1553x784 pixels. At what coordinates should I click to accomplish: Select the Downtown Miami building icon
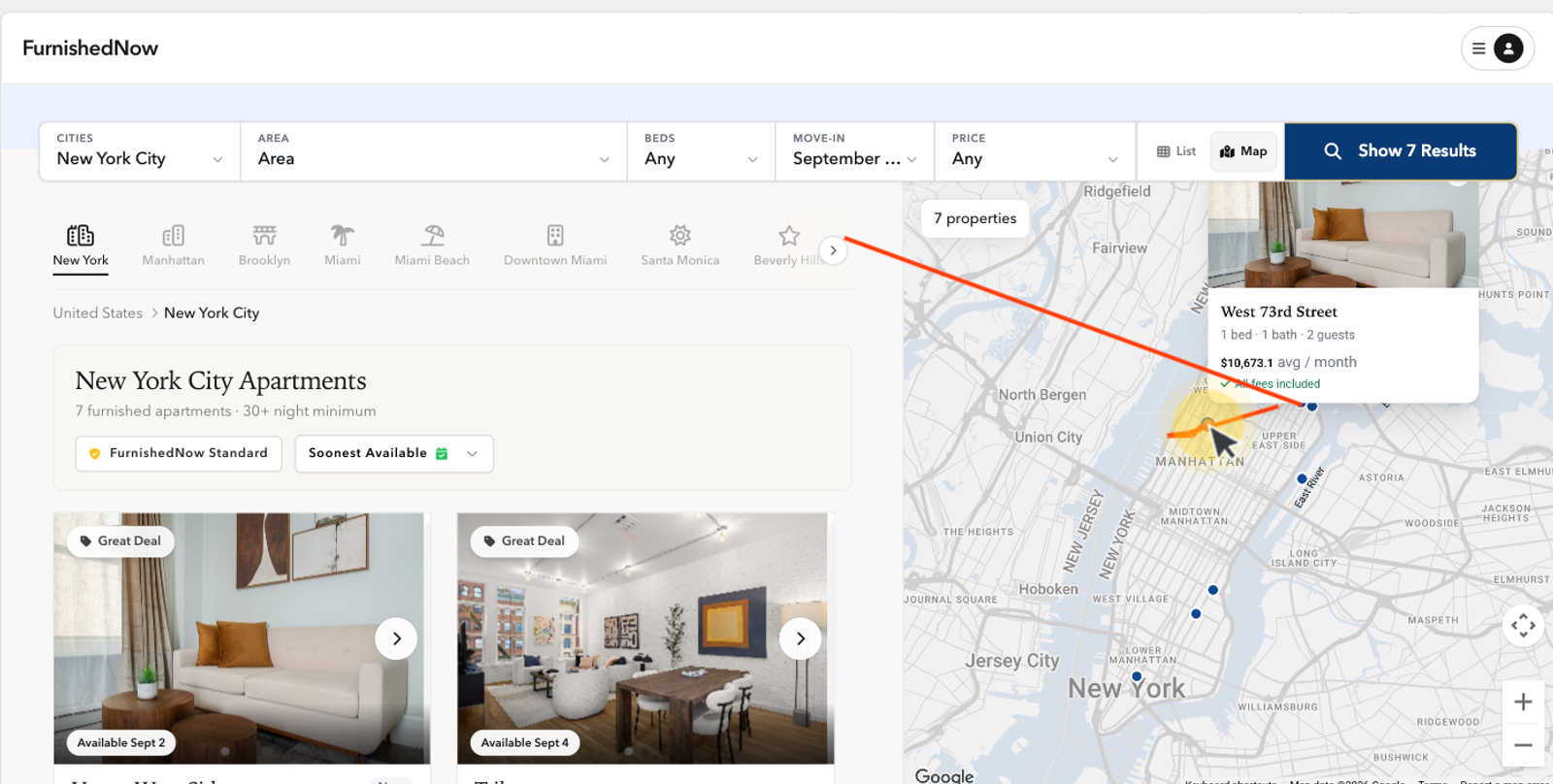click(x=555, y=236)
